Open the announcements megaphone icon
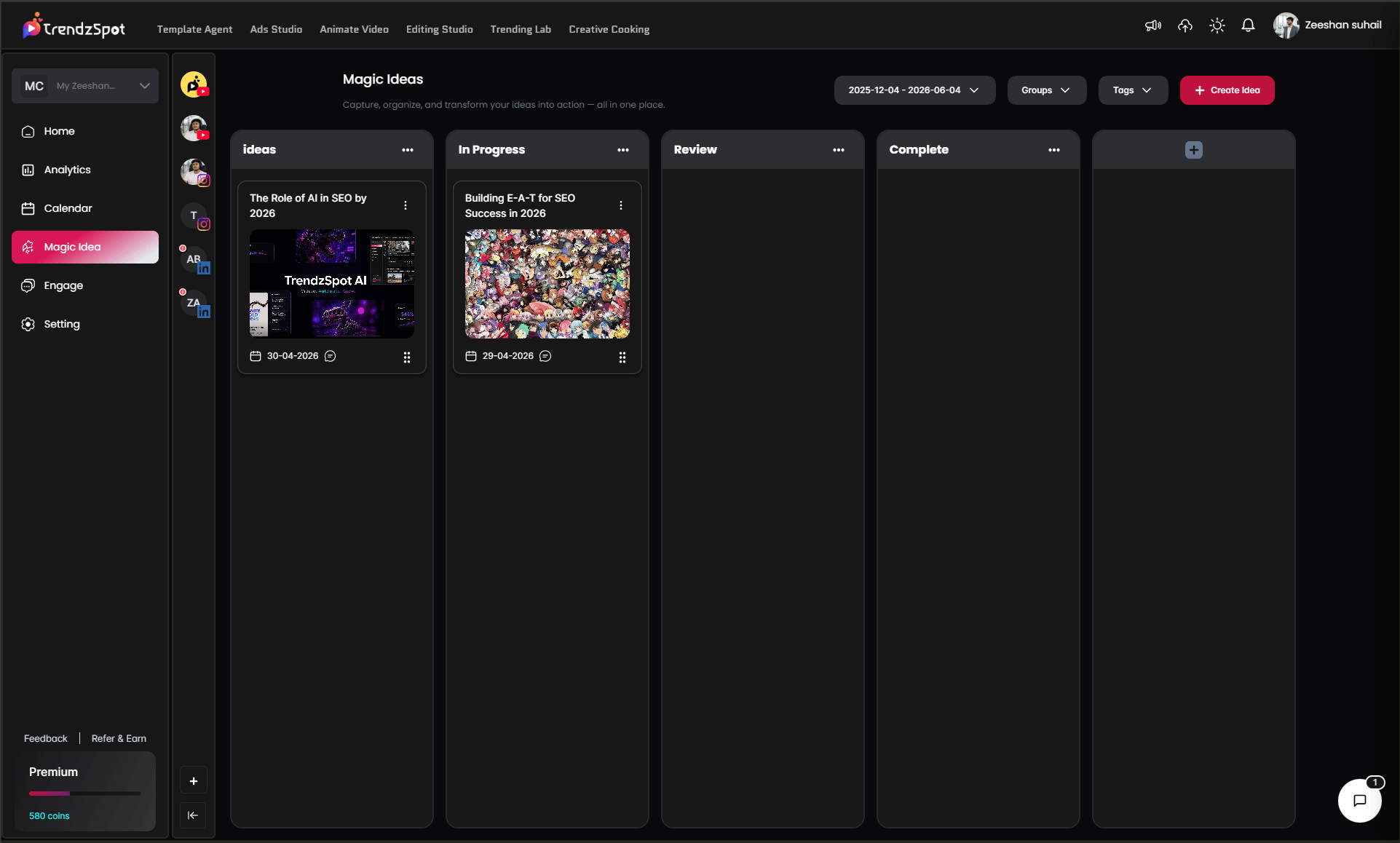1400x843 pixels. [1153, 25]
